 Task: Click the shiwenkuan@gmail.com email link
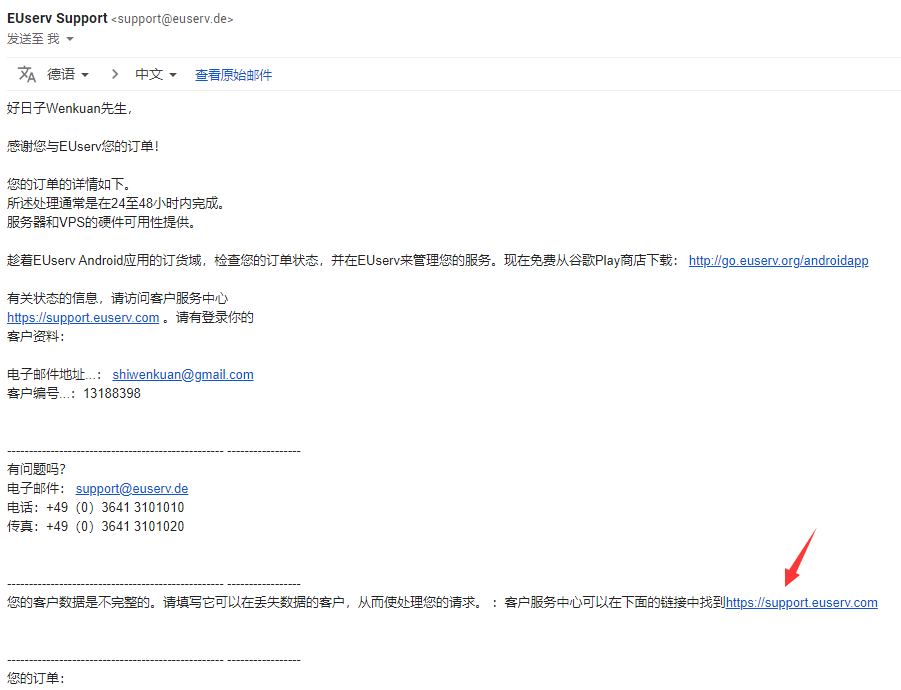(183, 374)
